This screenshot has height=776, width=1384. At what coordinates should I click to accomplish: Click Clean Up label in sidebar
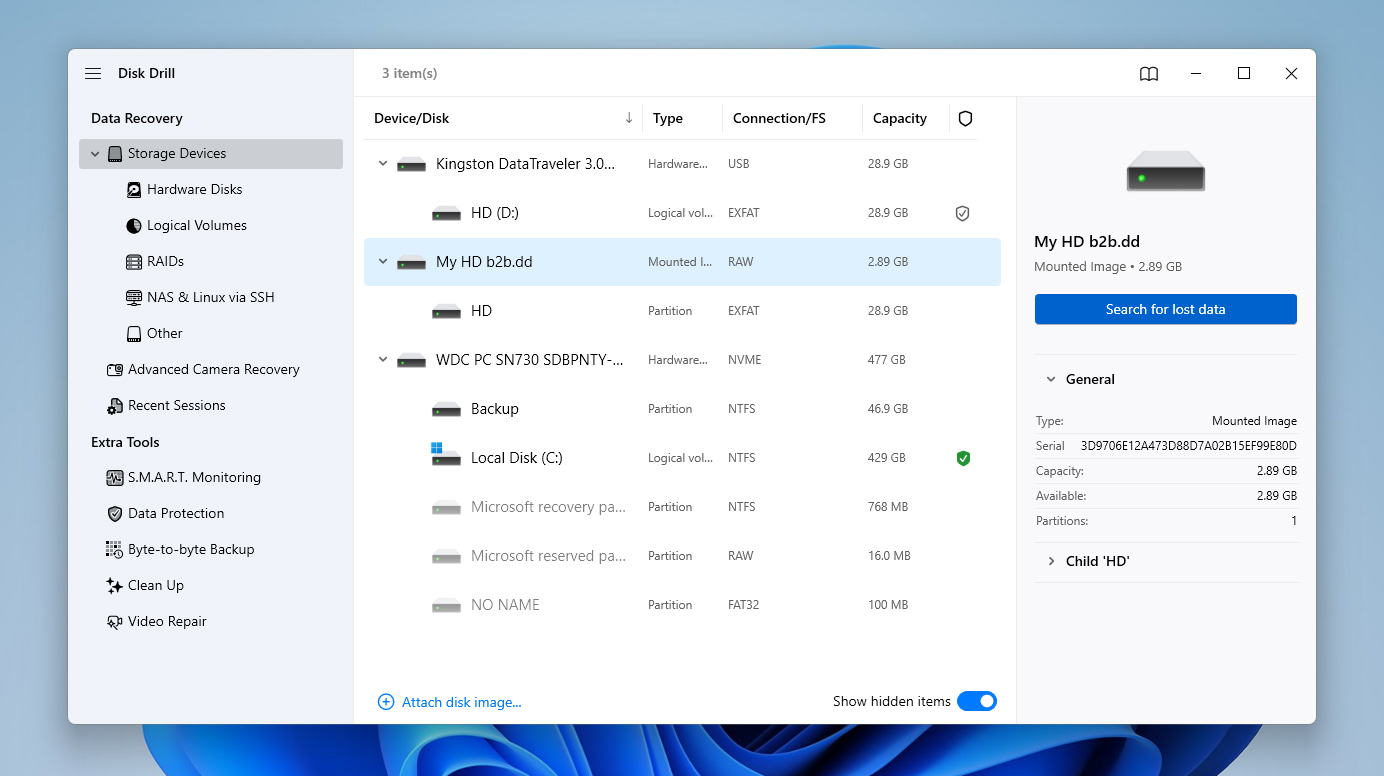click(156, 586)
